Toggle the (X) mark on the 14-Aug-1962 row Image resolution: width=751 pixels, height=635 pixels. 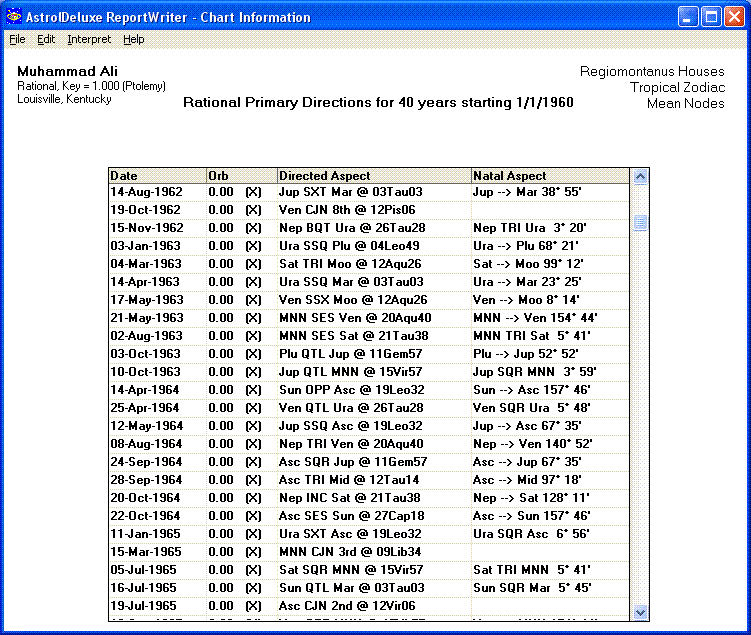click(x=253, y=192)
